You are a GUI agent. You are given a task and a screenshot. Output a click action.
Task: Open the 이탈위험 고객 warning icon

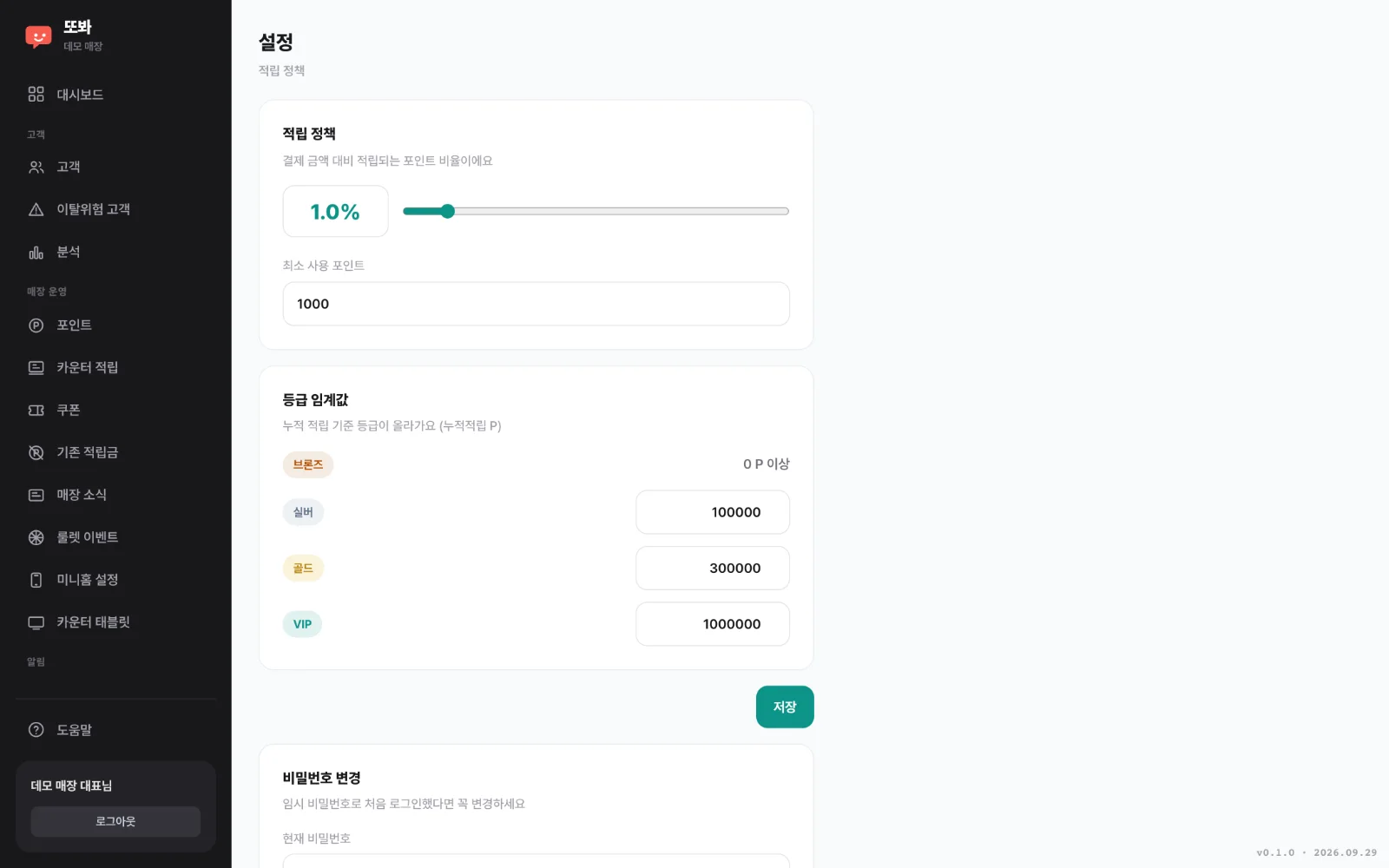[36, 209]
